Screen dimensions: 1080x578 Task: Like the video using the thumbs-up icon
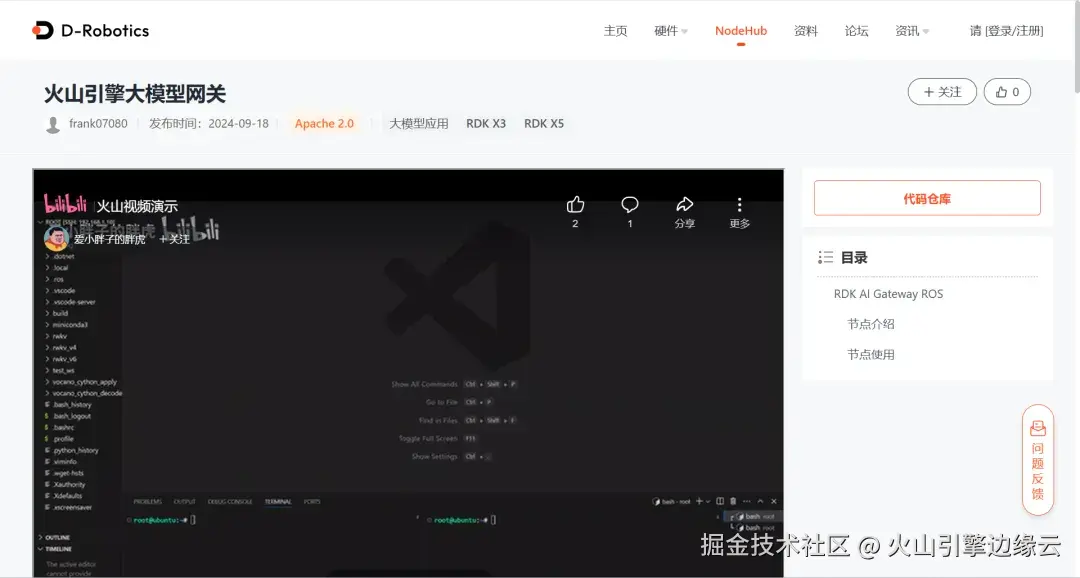point(574,203)
